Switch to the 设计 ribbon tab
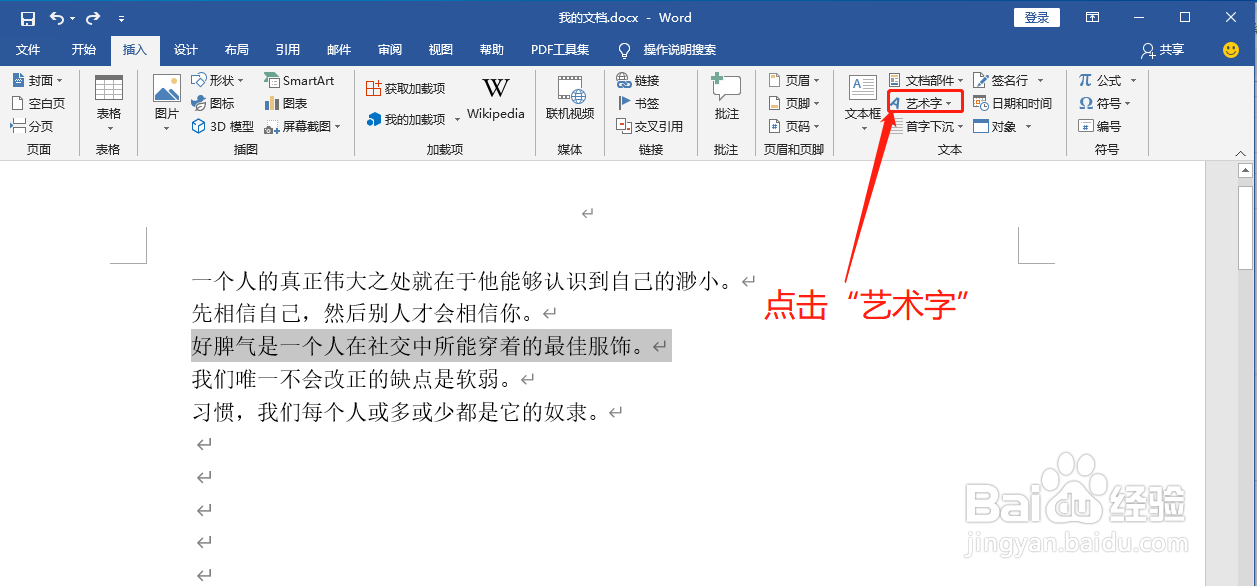 (185, 50)
